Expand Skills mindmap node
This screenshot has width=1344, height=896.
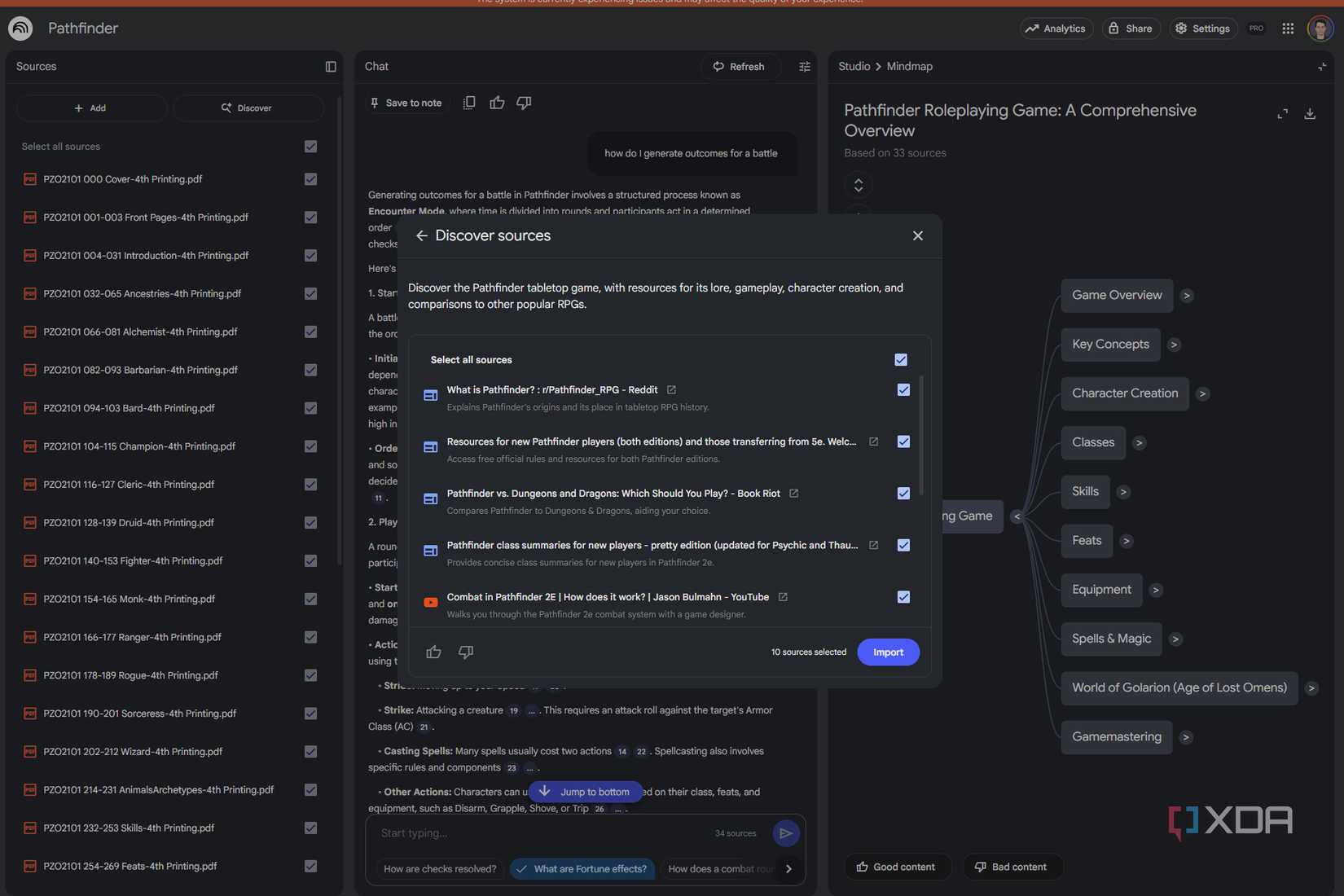click(1123, 492)
